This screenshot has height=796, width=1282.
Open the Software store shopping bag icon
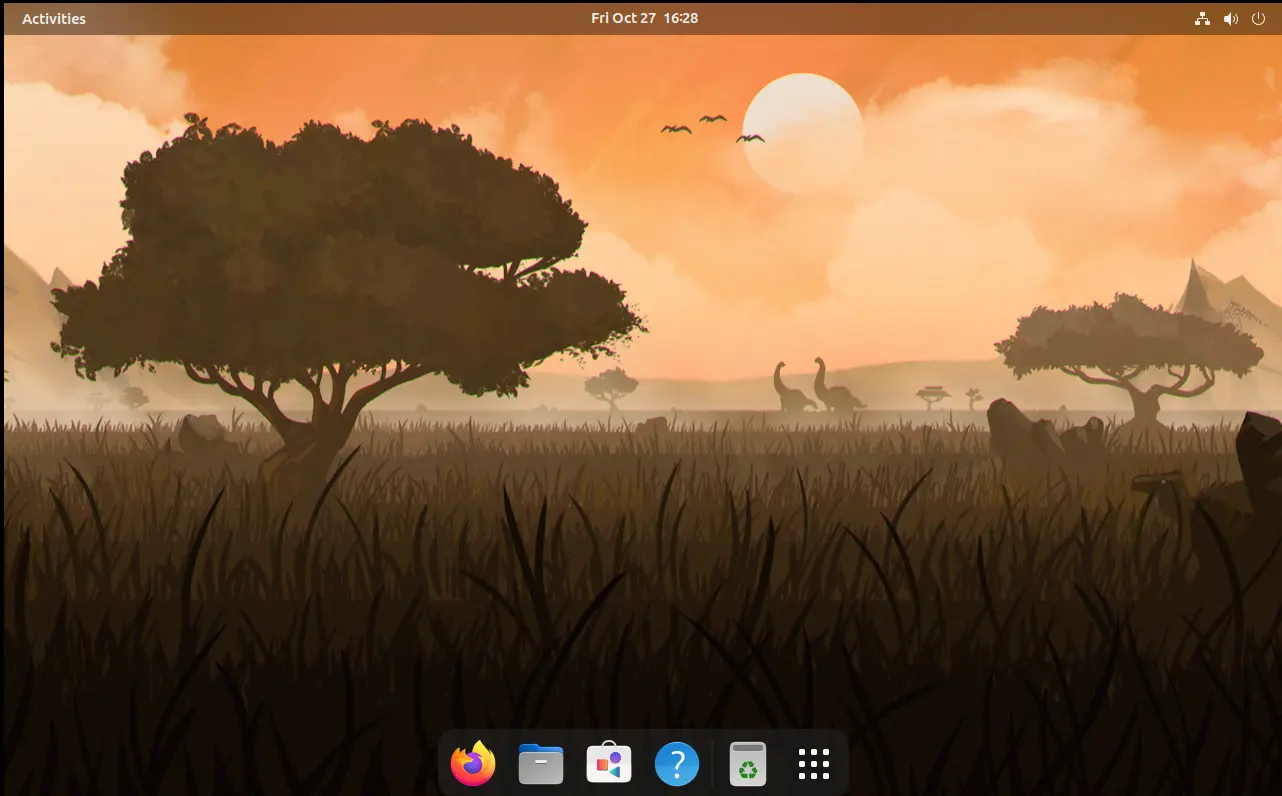click(x=609, y=765)
